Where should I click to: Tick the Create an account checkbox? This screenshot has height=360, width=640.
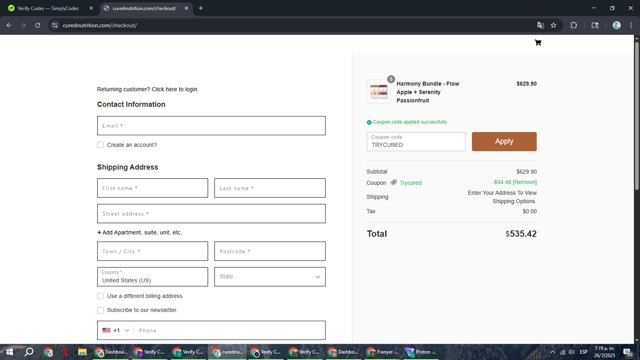[x=100, y=145]
